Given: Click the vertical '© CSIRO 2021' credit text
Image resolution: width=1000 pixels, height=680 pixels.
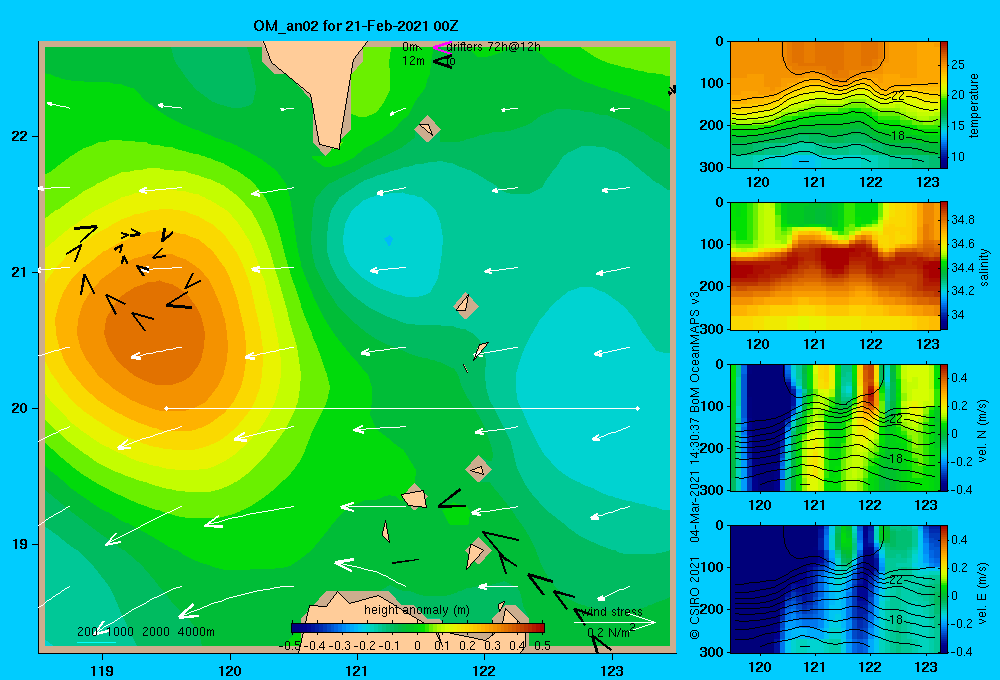Looking at the screenshot, I should tap(695, 597).
